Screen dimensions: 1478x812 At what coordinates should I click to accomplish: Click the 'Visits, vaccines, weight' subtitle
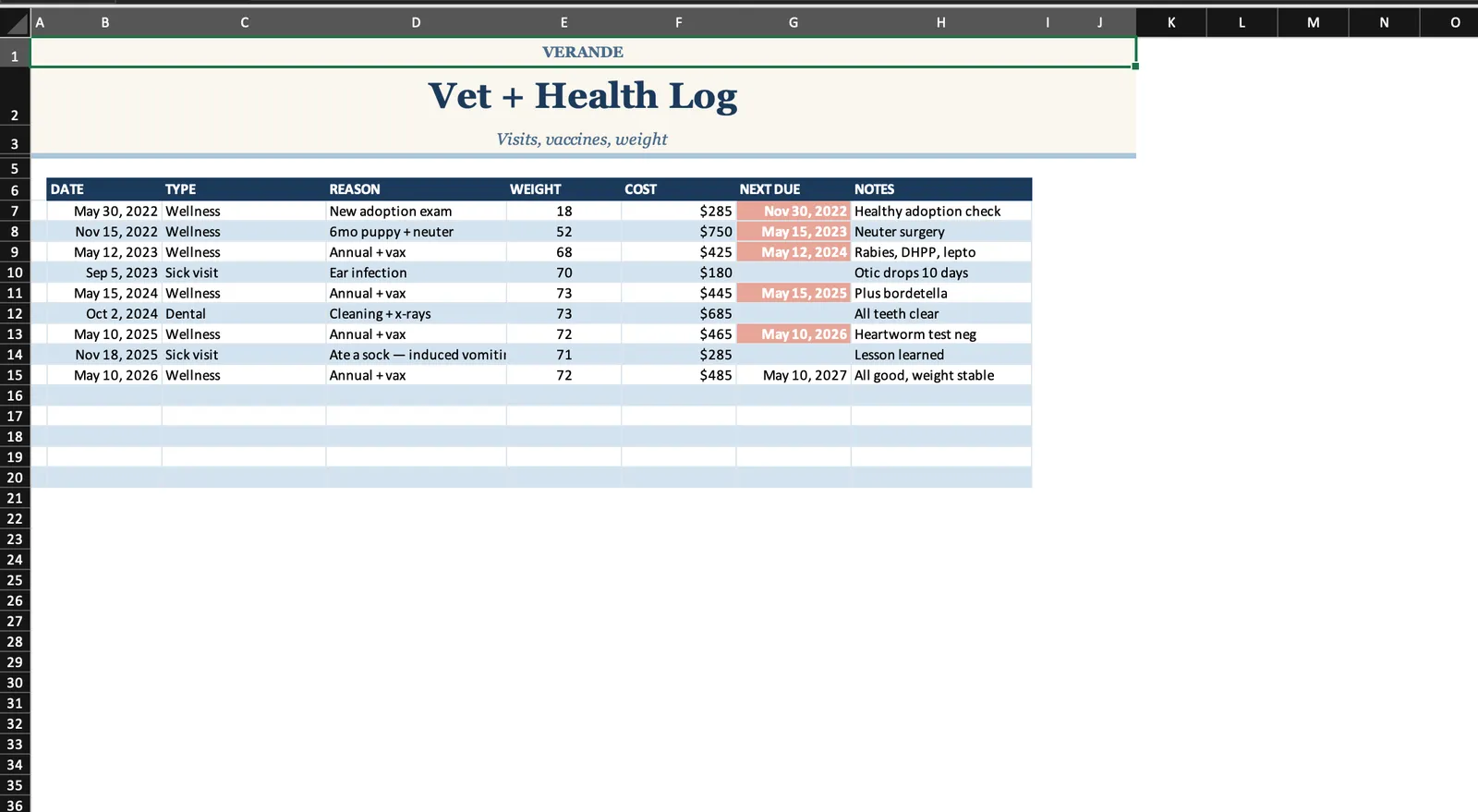(x=583, y=139)
